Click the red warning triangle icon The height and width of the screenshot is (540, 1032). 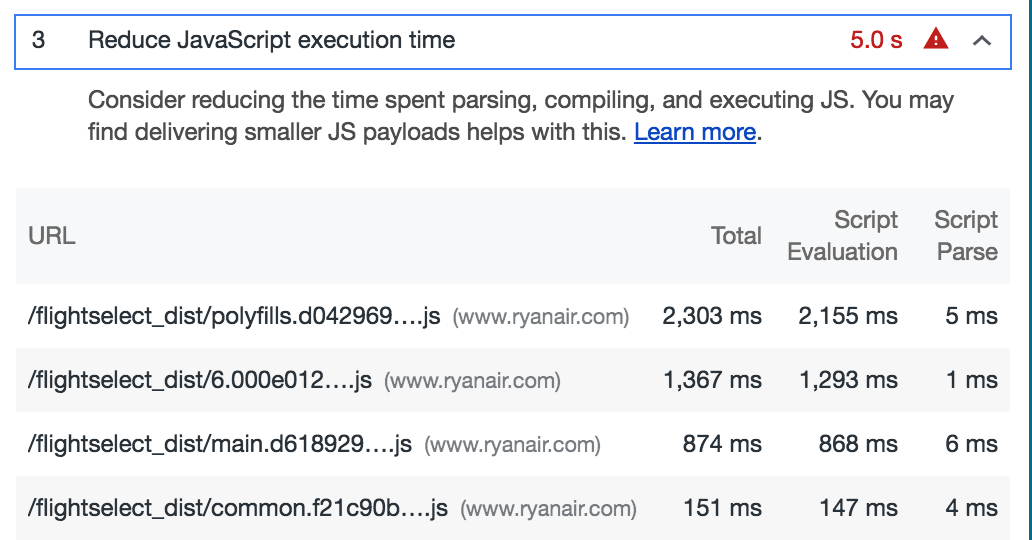click(936, 40)
